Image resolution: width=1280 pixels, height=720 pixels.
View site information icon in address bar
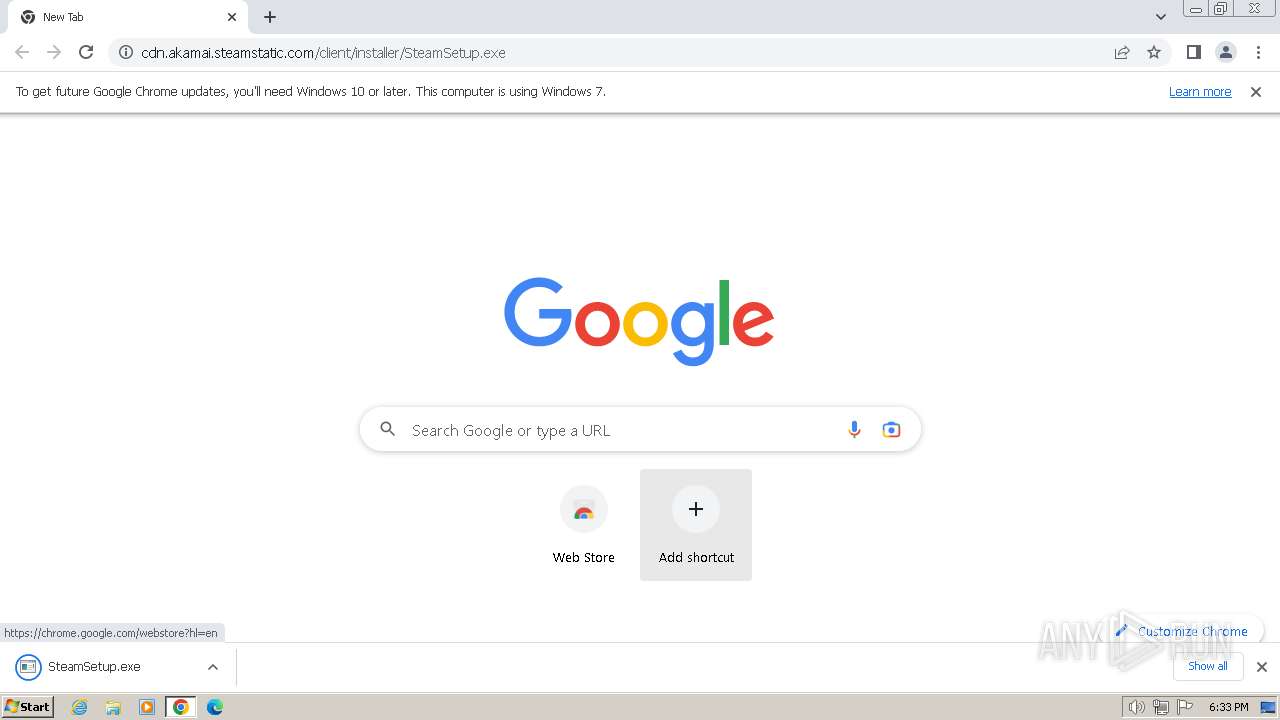(x=126, y=52)
